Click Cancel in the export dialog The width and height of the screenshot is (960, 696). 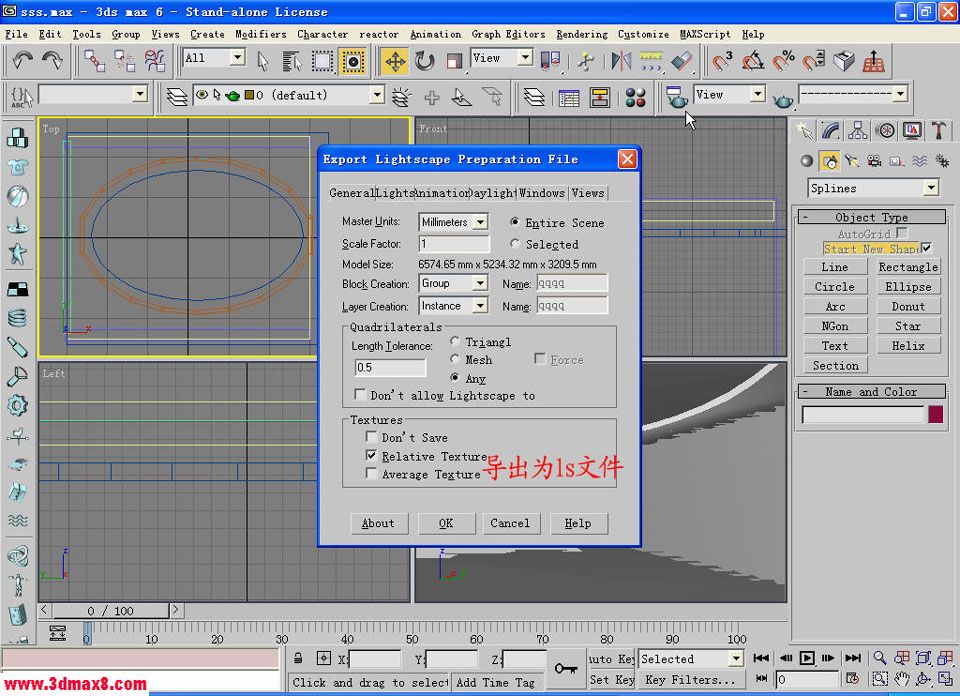point(510,523)
